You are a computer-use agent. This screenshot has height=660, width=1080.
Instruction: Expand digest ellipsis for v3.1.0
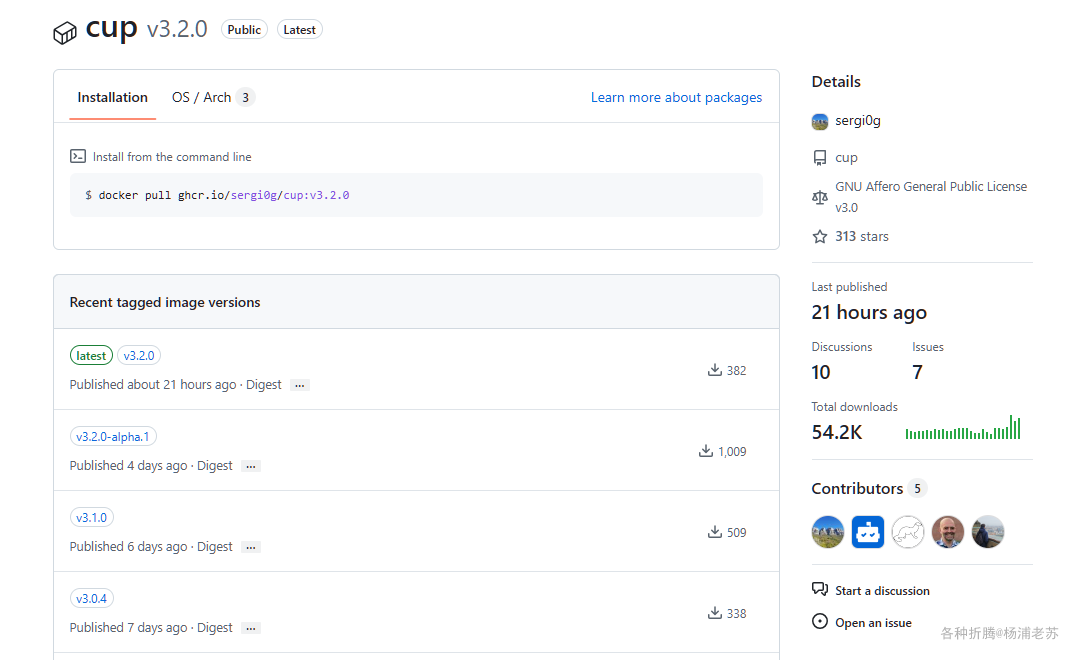(x=251, y=547)
